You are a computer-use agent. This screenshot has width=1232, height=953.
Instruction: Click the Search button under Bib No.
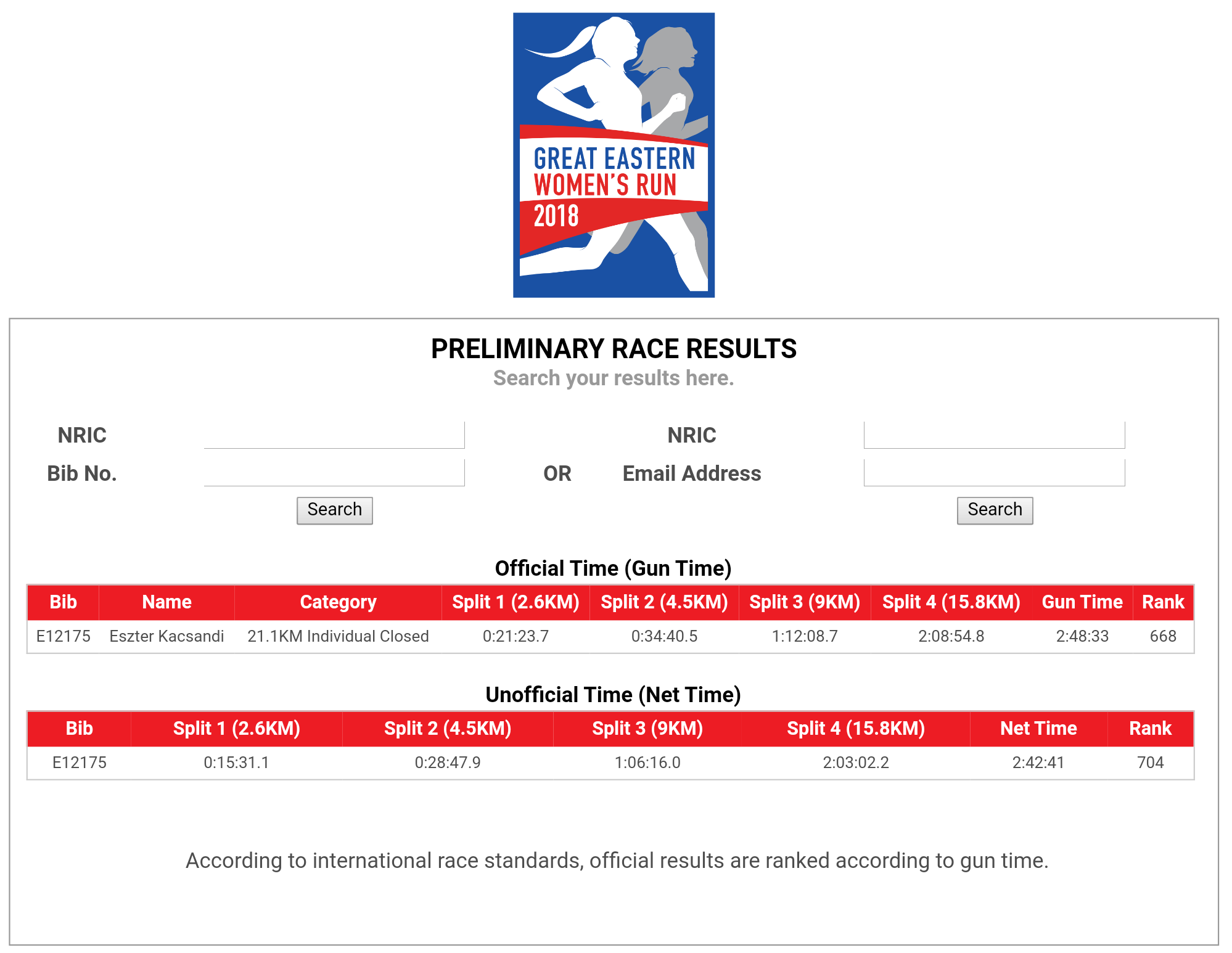tap(335, 510)
